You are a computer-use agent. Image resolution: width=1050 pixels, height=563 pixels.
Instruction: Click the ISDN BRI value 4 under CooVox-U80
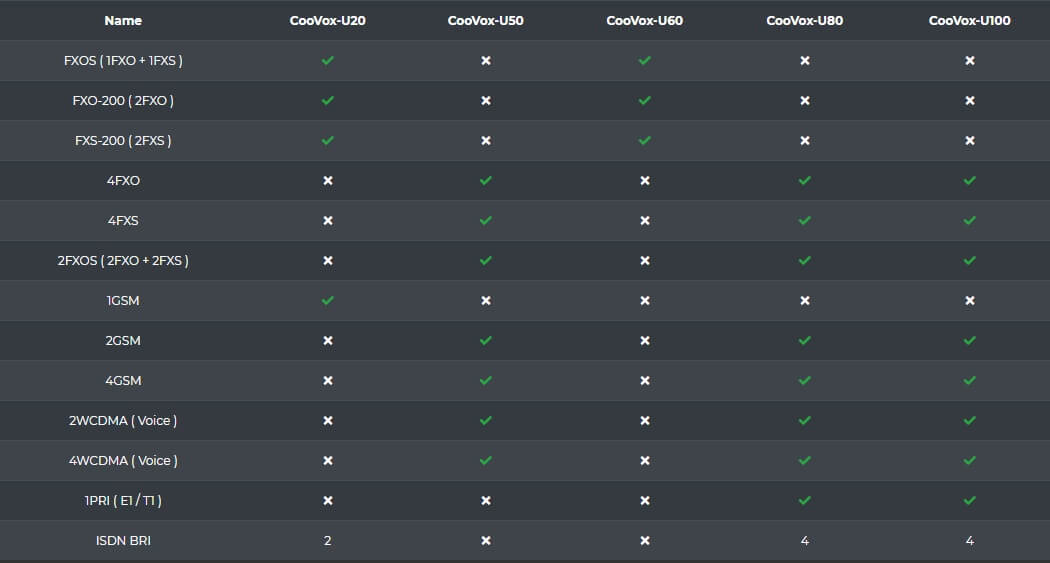click(805, 541)
